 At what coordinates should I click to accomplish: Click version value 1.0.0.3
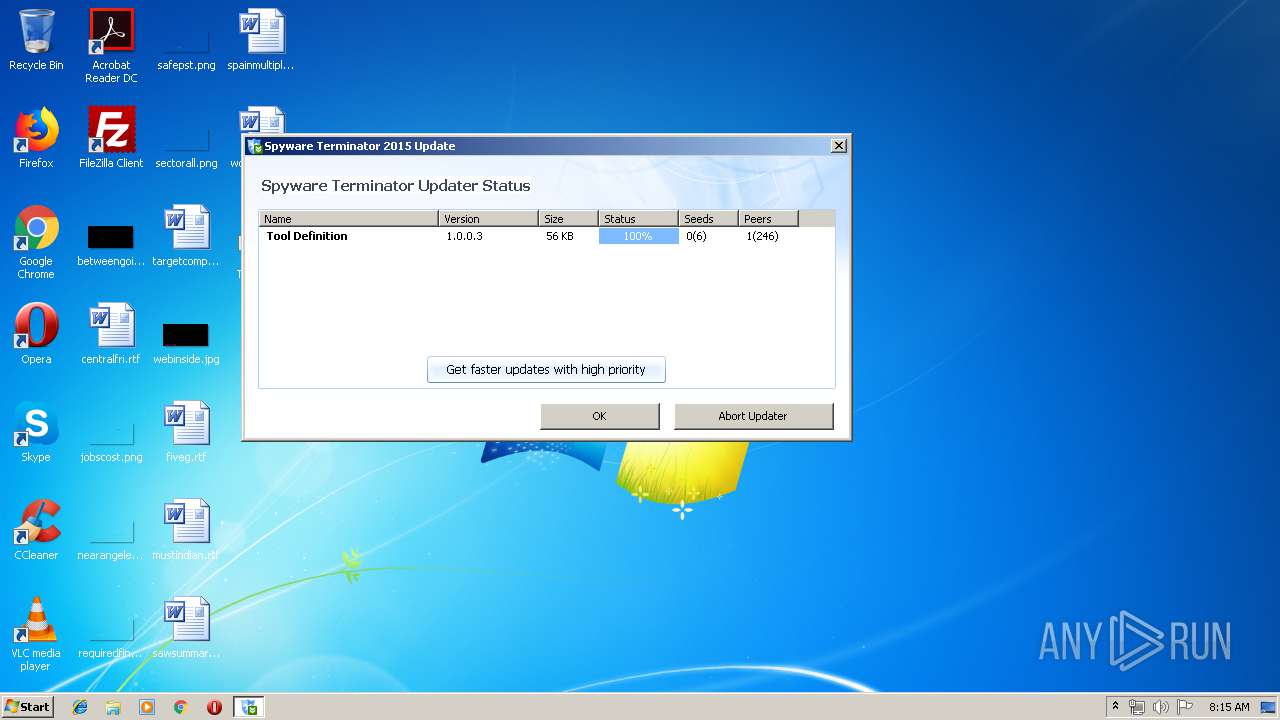(x=464, y=236)
